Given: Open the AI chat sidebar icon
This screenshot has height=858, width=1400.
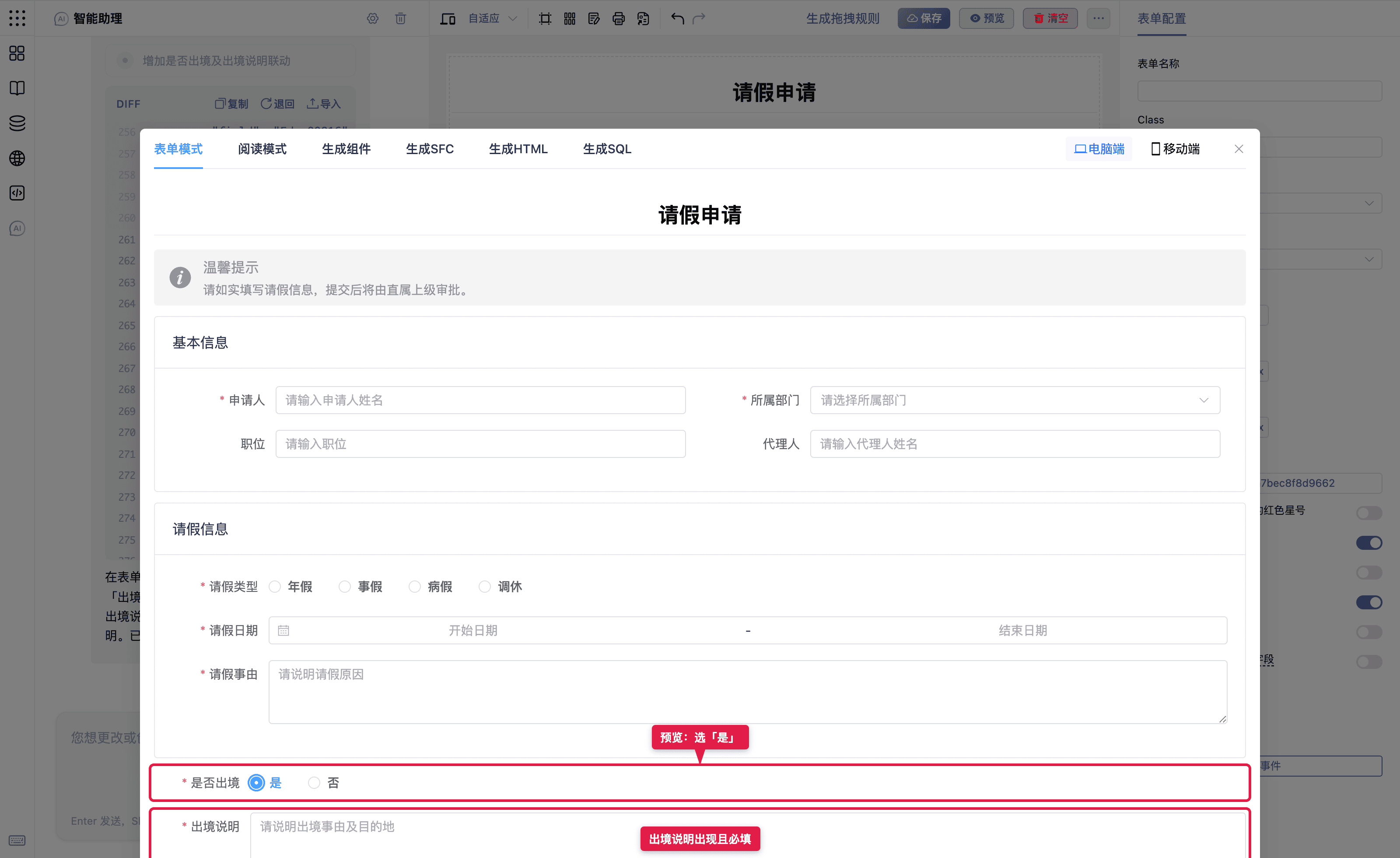Looking at the screenshot, I should [x=17, y=228].
